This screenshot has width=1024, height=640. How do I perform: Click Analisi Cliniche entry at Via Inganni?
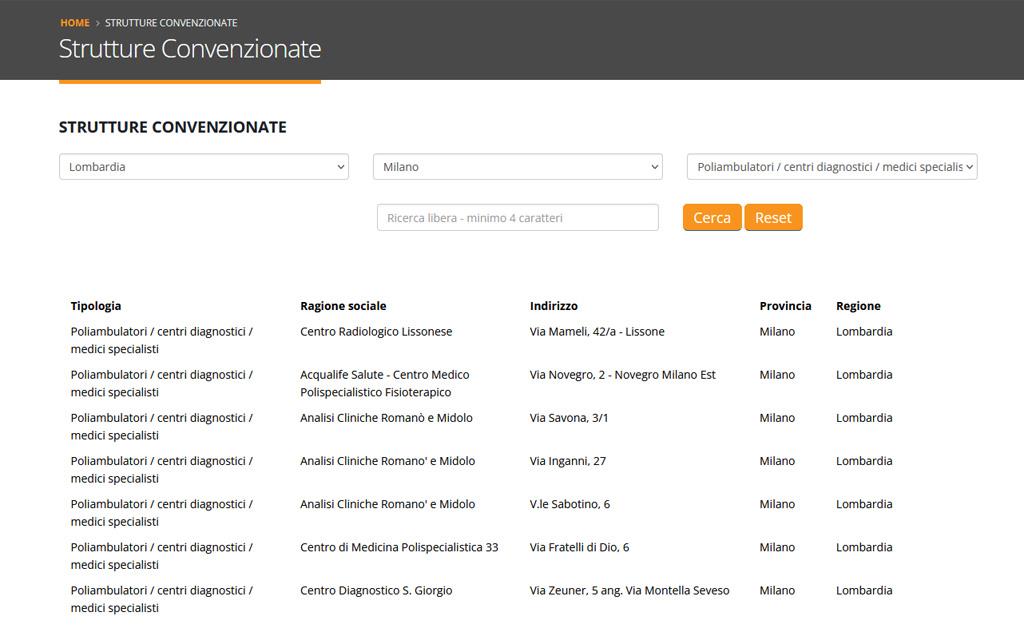pos(387,461)
